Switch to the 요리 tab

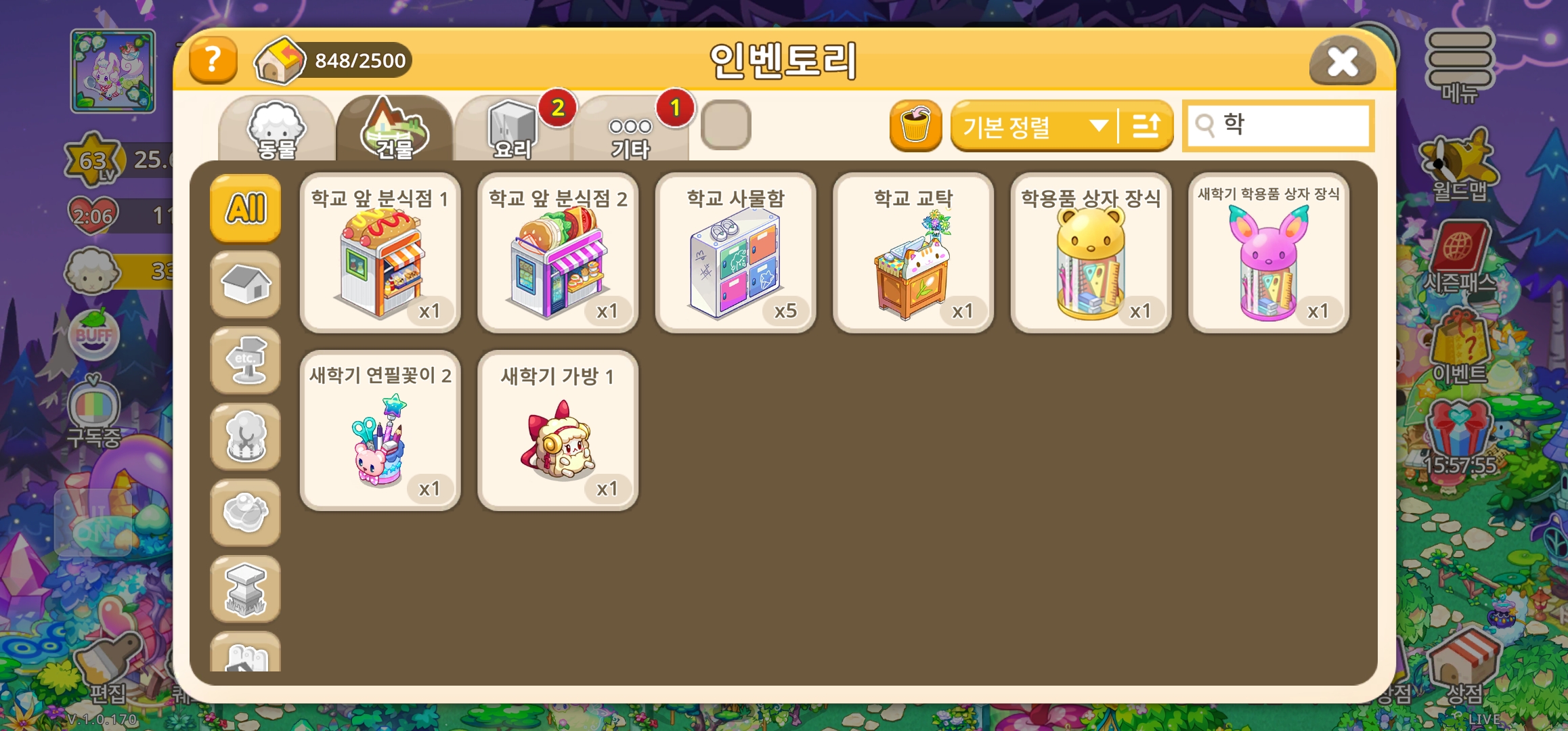pyautogui.click(x=513, y=129)
